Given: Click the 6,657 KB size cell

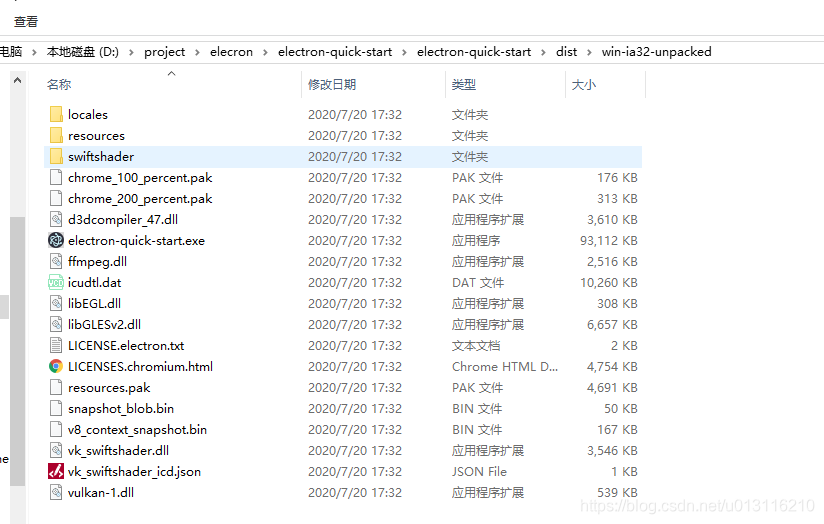Looking at the screenshot, I should 612,325.
